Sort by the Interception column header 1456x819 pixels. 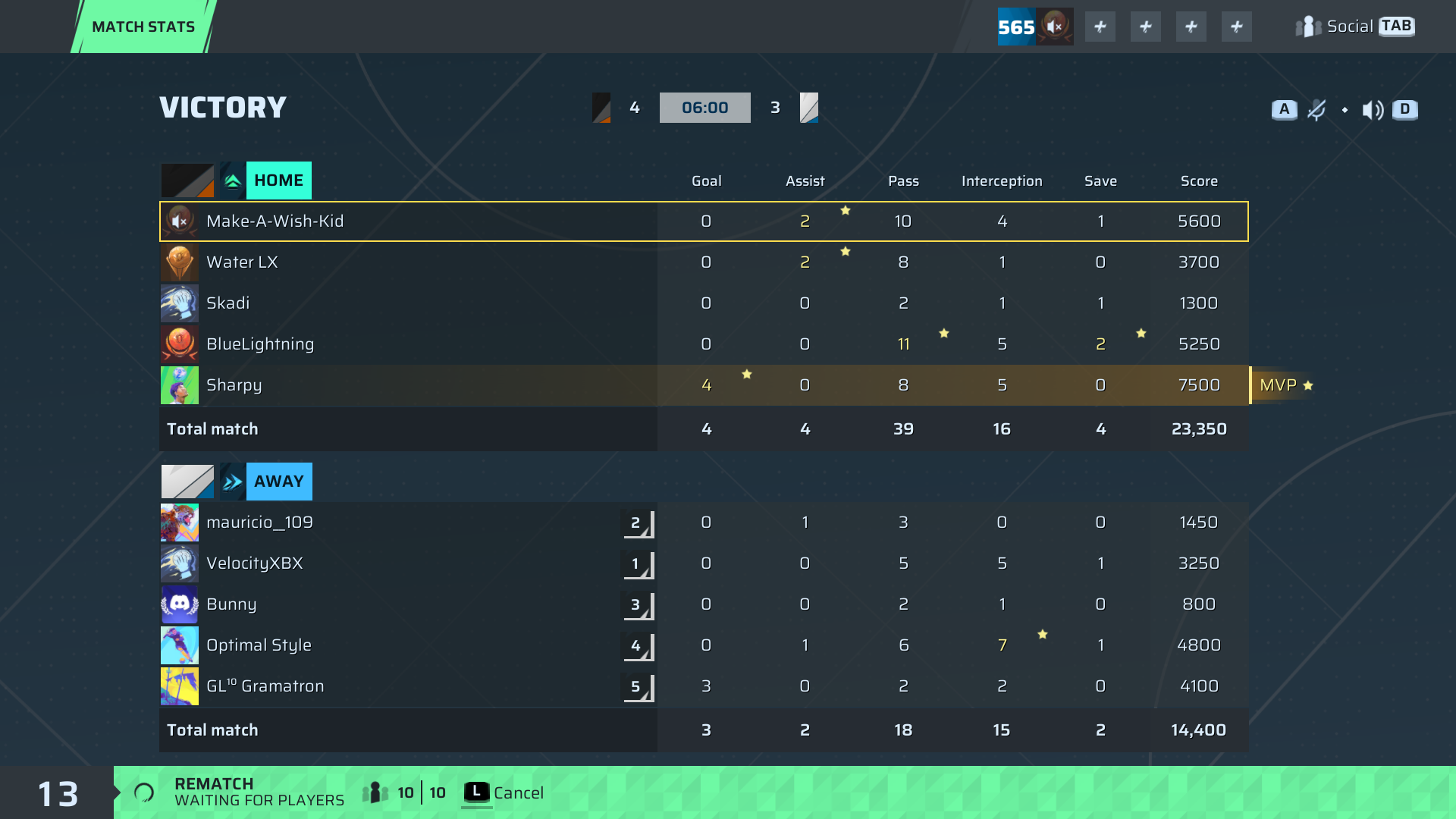coord(1002,181)
